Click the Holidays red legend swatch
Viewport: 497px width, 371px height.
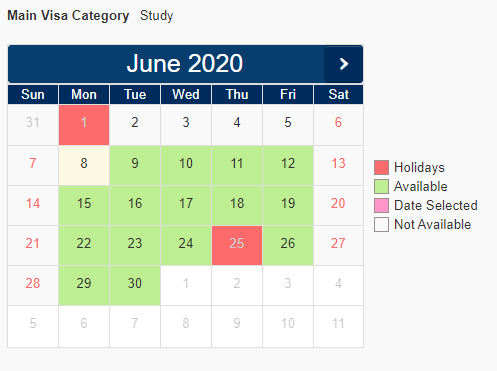pyautogui.click(x=381, y=167)
